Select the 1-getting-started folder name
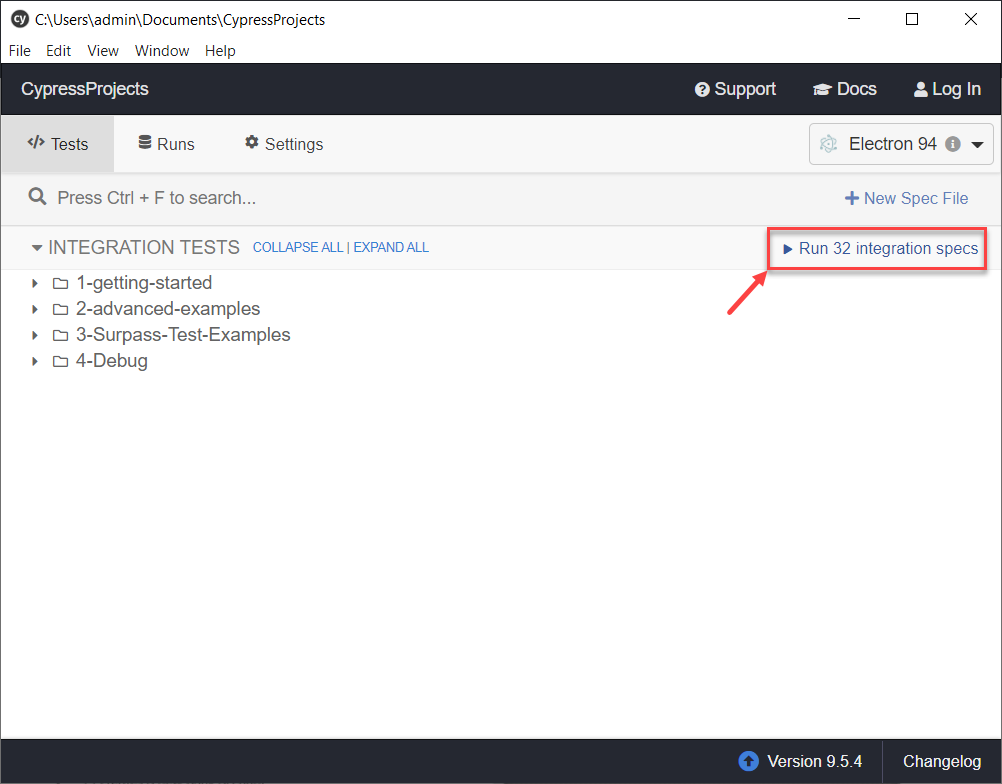Viewport: 1002px width, 784px height. pyautogui.click(x=144, y=282)
